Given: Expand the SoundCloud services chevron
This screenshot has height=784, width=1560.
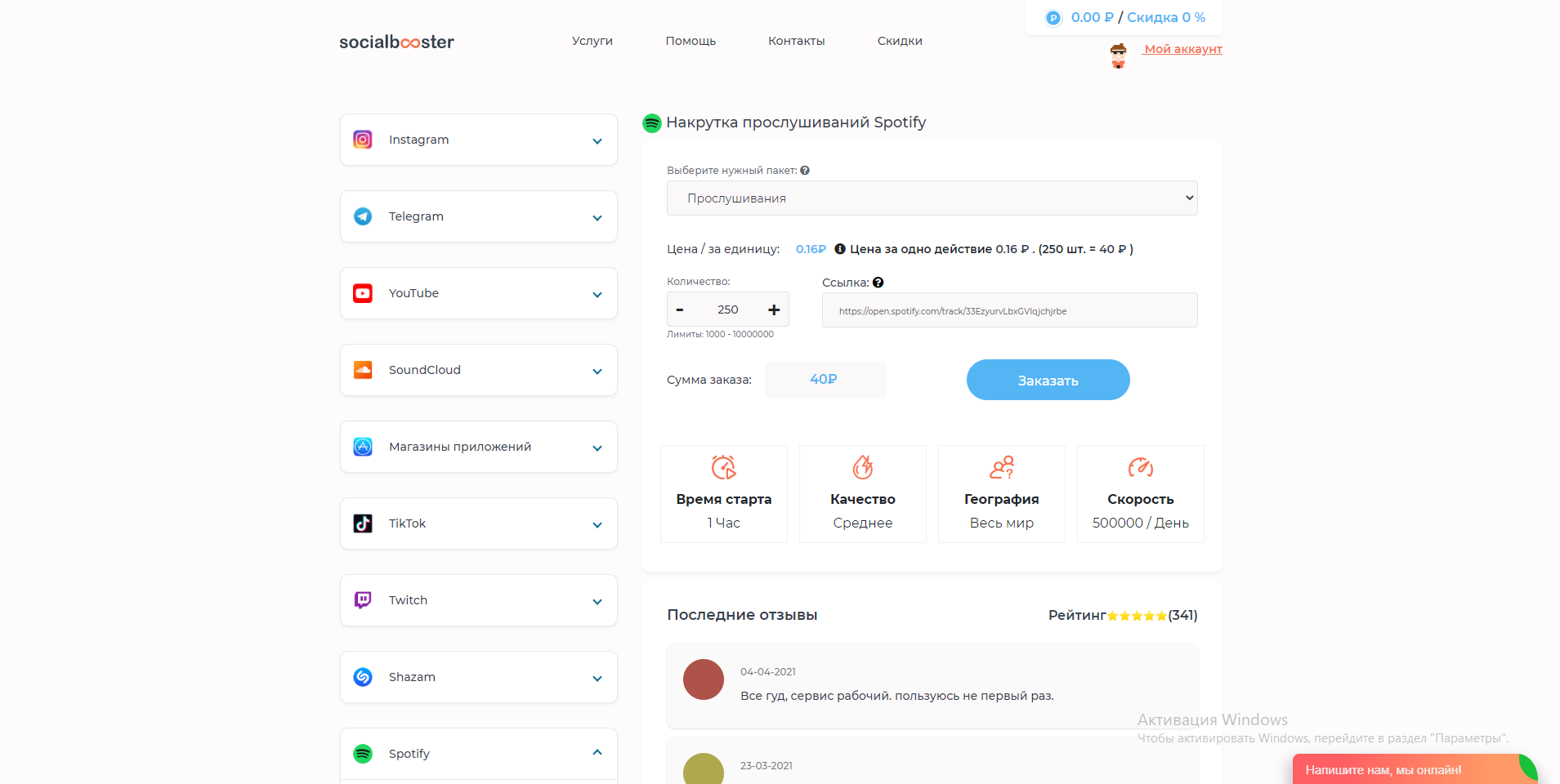Looking at the screenshot, I should pyautogui.click(x=597, y=372).
